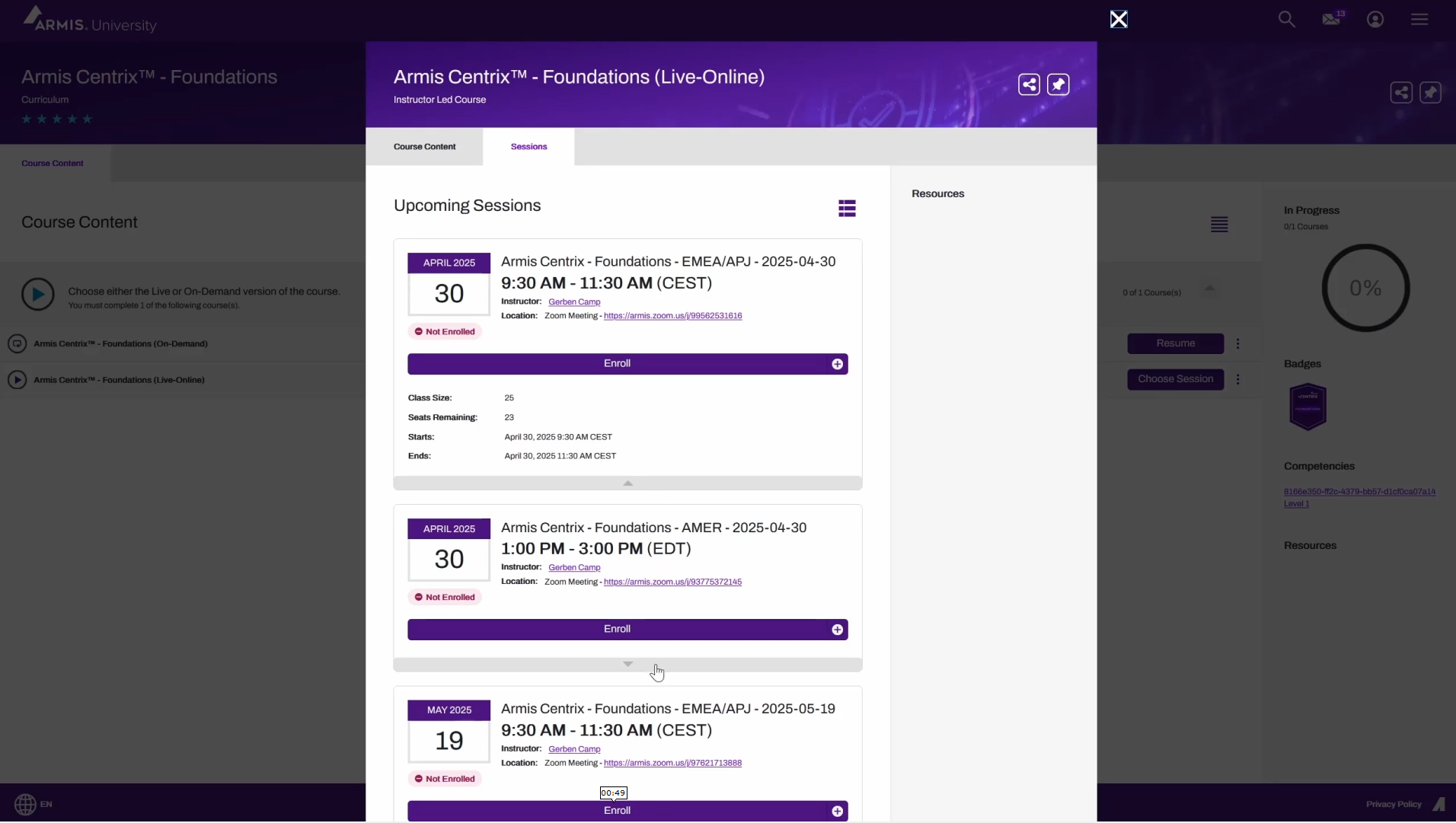
Task: Select the Sessions tab
Action: pyautogui.click(x=528, y=147)
